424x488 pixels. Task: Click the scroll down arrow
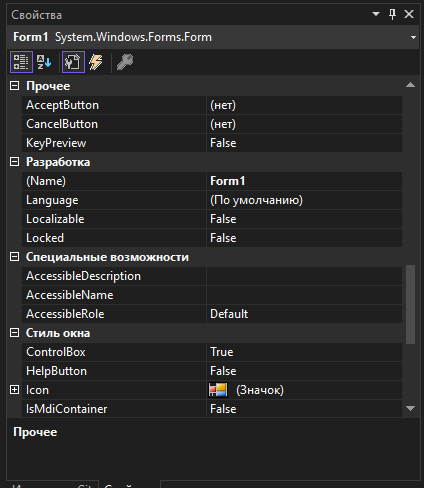(x=411, y=408)
